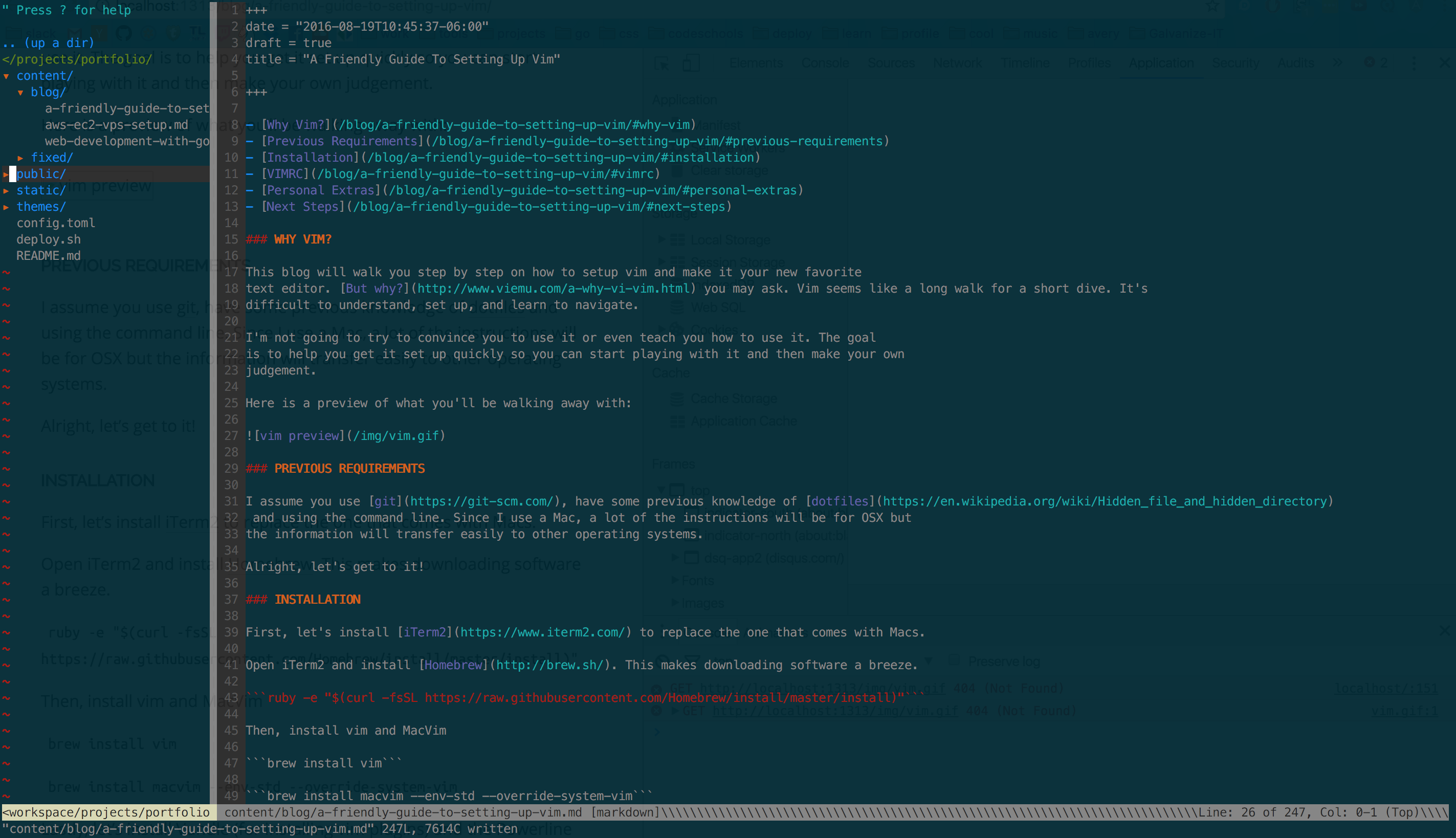This screenshot has height=838, width=1456.
Task: Click the https://www.iterm2.com/ URL
Action: 543,632
